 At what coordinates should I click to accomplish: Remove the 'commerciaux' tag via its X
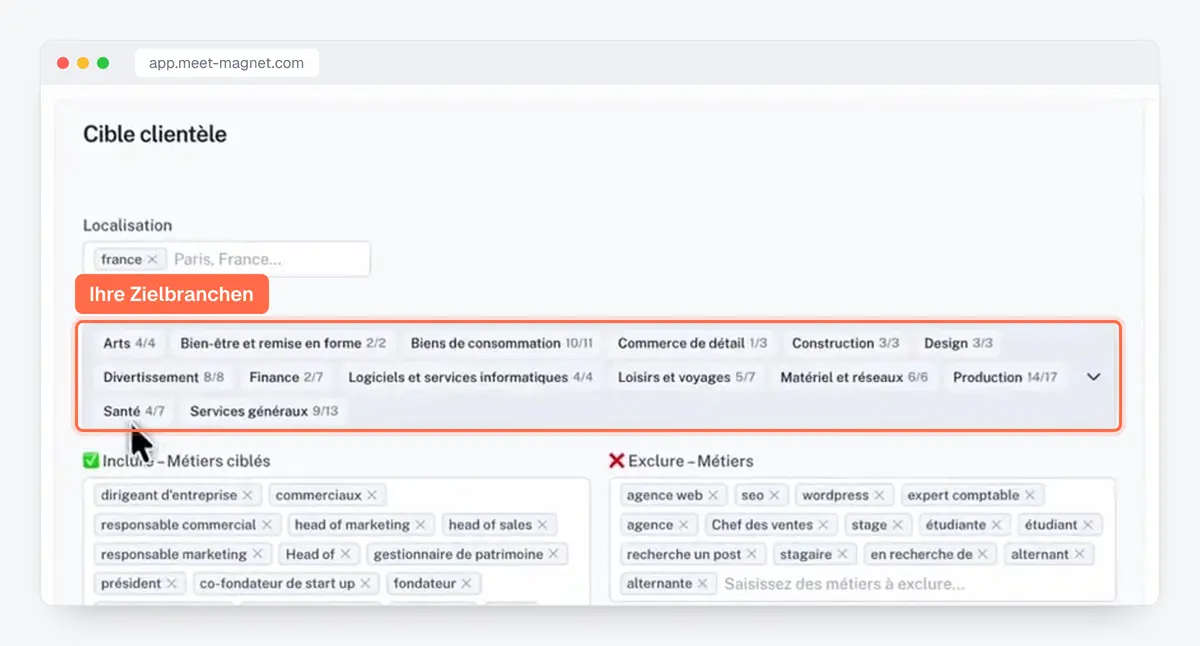[372, 495]
